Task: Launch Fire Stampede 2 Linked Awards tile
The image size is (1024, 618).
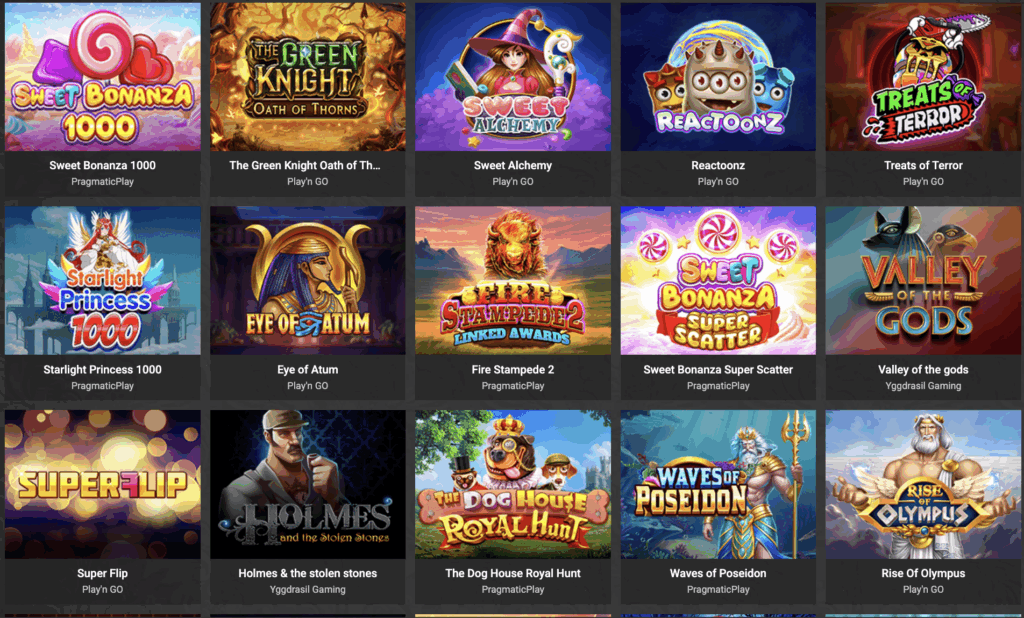Action: [513, 281]
